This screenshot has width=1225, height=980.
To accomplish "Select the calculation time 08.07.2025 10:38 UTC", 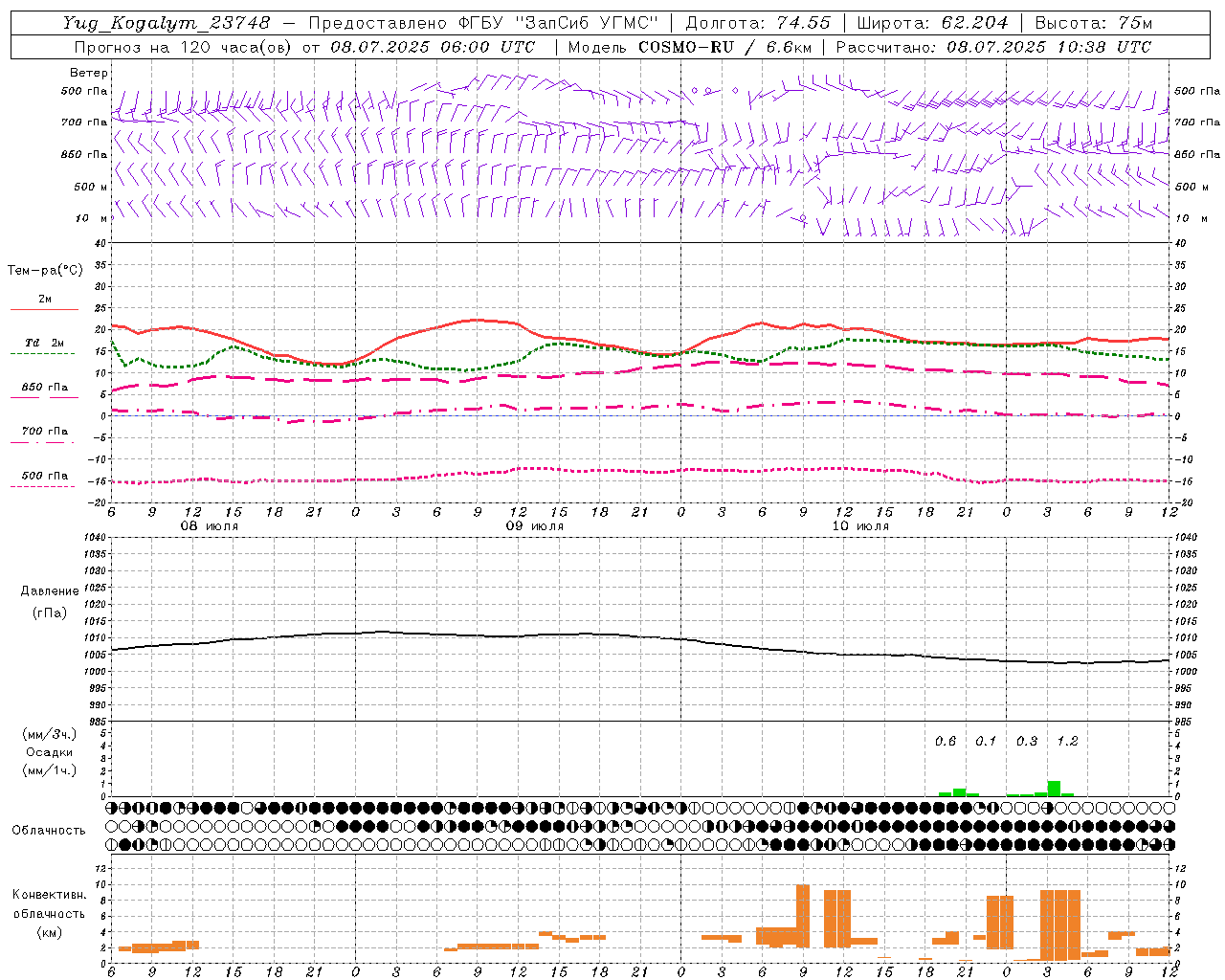I will (1049, 47).
